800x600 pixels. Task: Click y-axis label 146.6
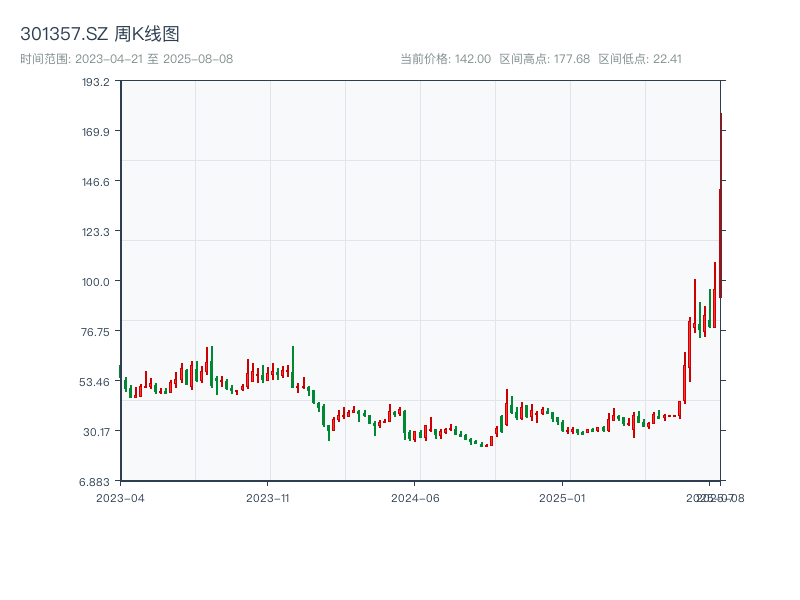96,182
